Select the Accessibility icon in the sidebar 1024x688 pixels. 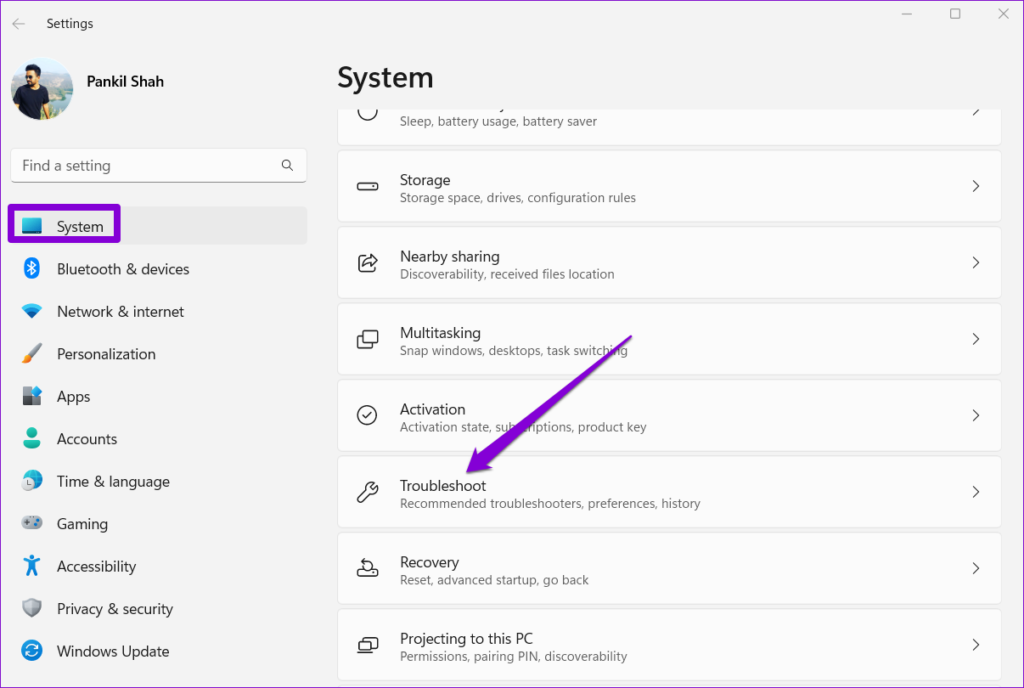point(31,566)
